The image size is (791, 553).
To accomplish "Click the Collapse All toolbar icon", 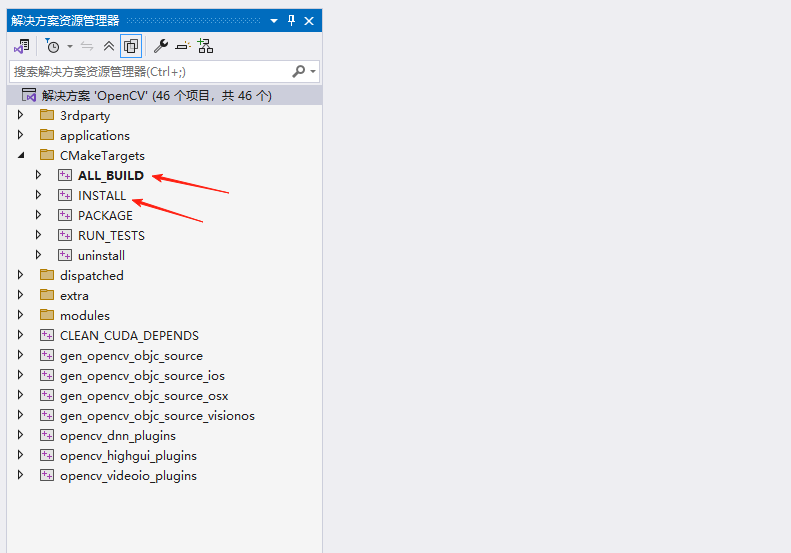I will (109, 46).
